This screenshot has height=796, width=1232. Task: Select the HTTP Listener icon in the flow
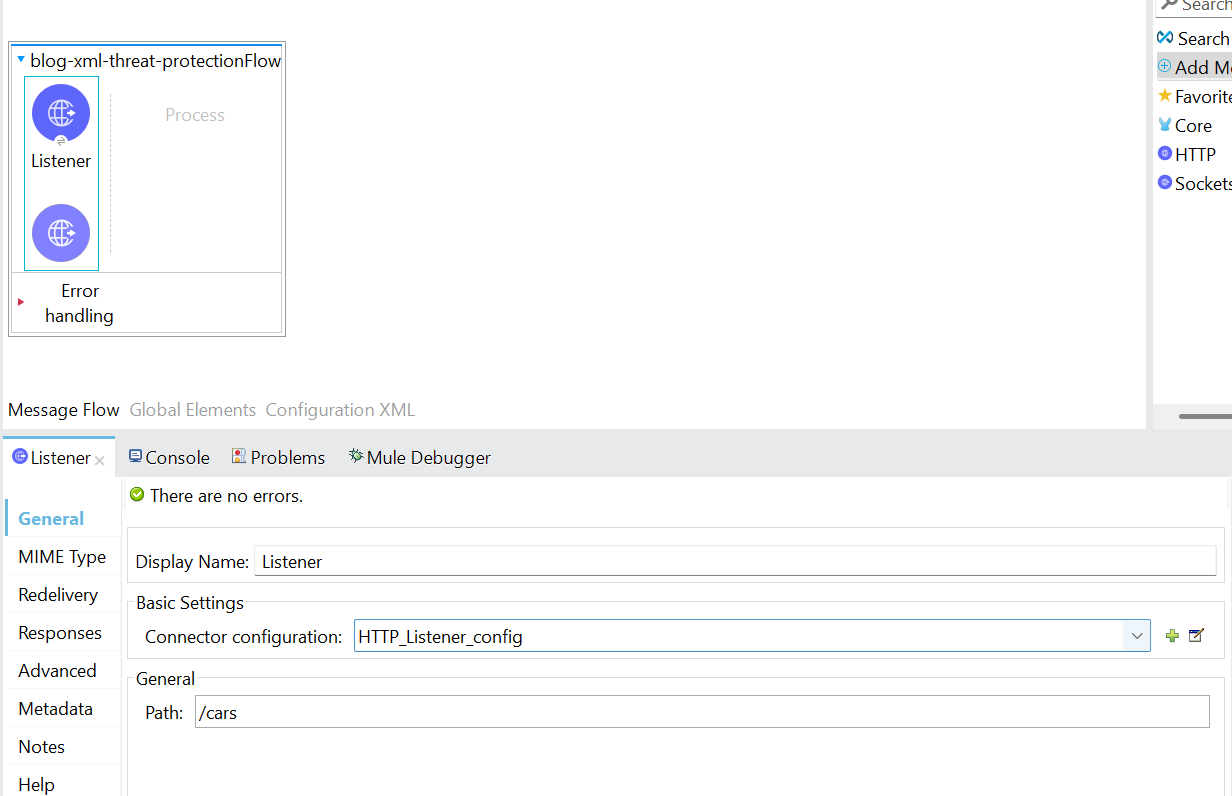click(x=61, y=113)
